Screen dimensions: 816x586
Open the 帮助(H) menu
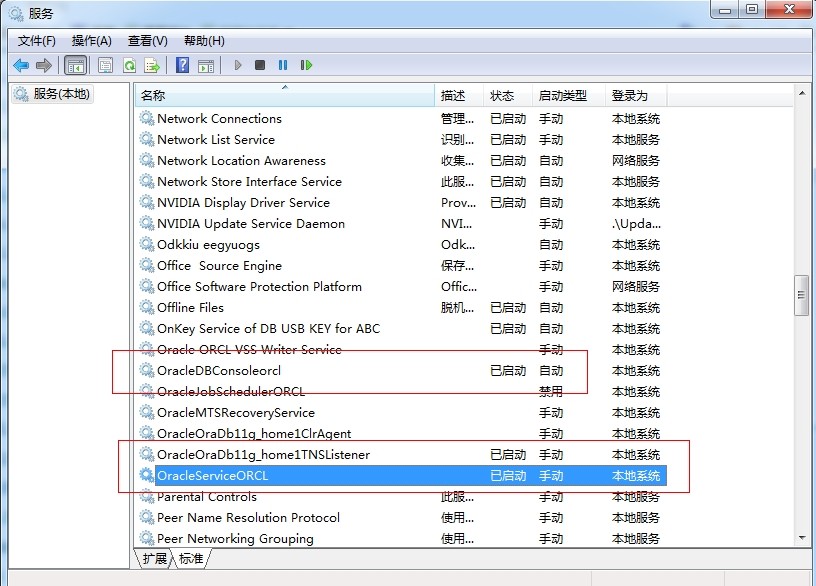[x=205, y=41]
